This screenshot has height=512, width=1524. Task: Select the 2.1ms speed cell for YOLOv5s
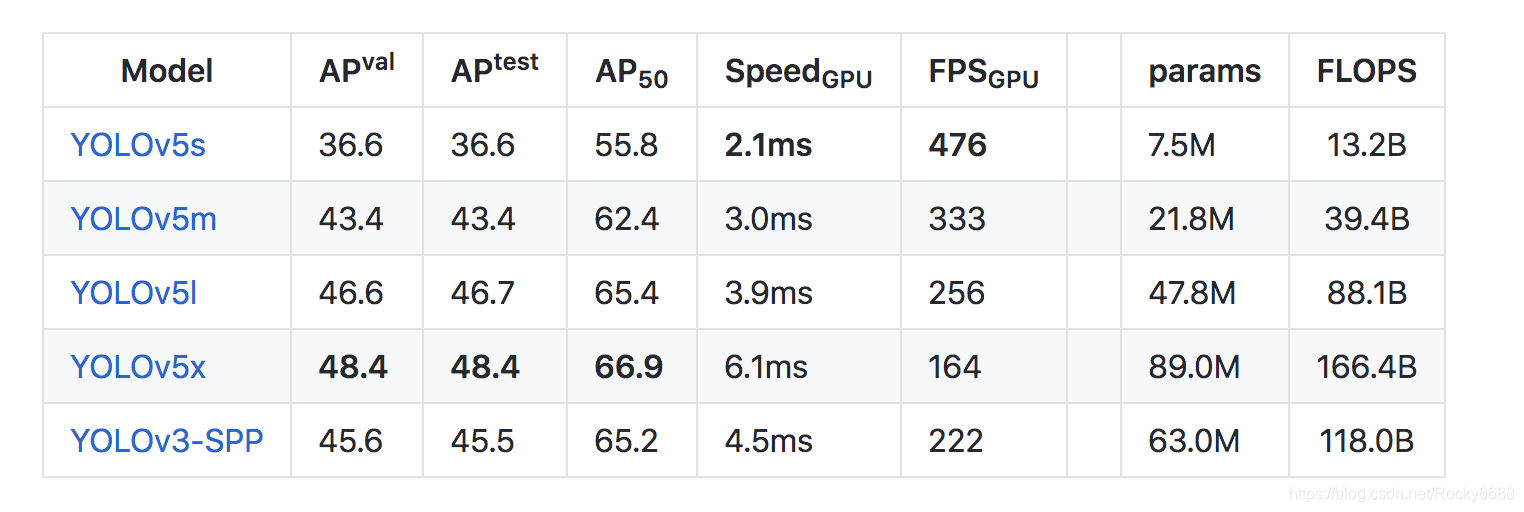coord(769,145)
